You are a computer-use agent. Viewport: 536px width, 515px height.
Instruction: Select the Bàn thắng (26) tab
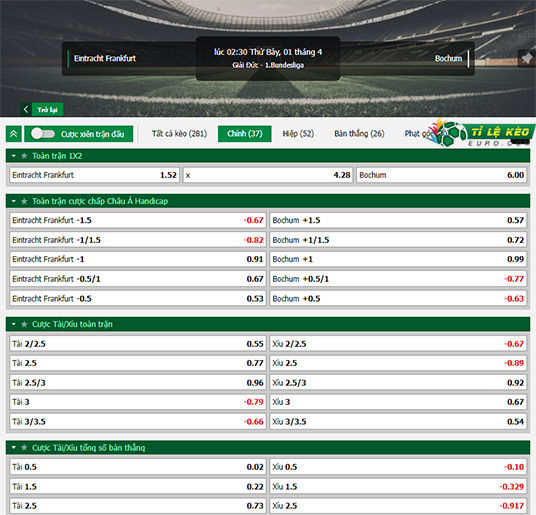point(359,134)
